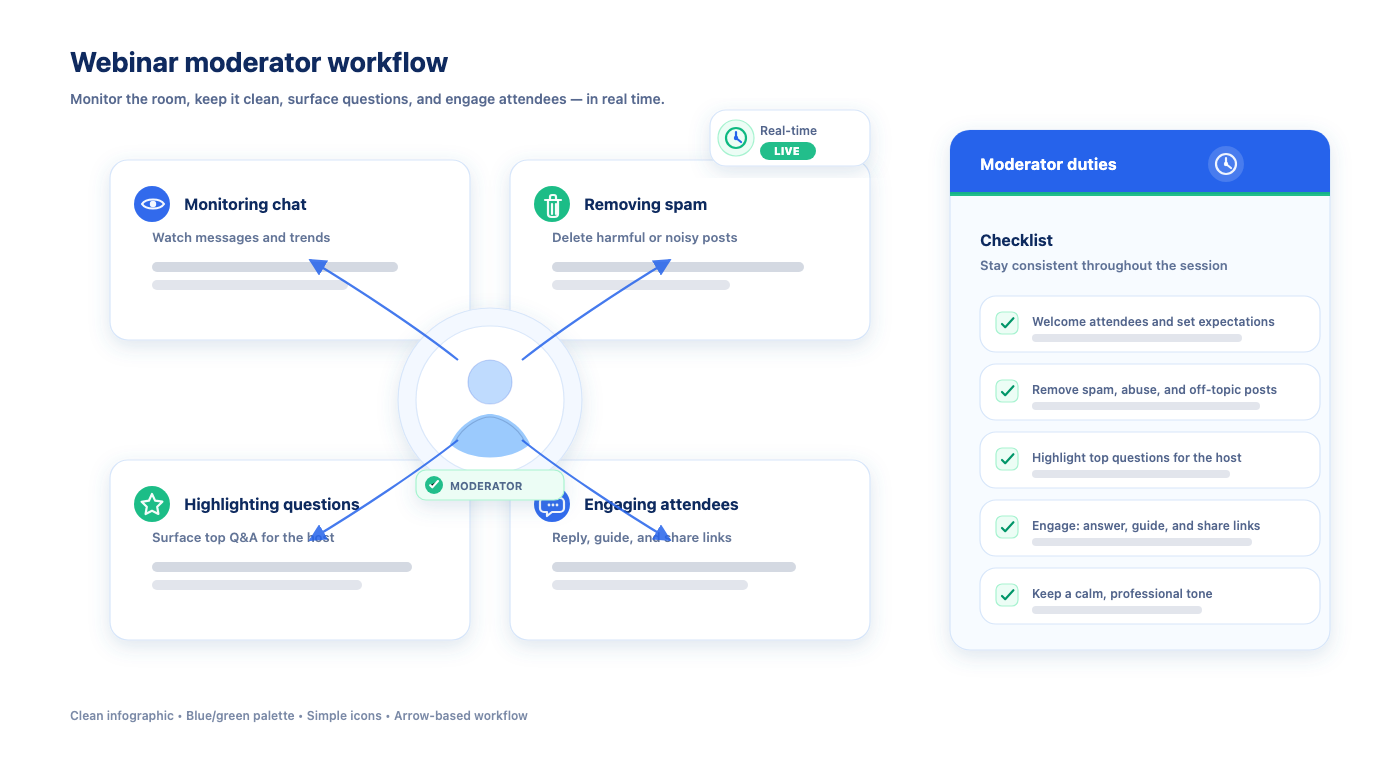The image size is (1400, 760).
Task: Click the clock icon in Real-time badge
Action: [x=736, y=138]
